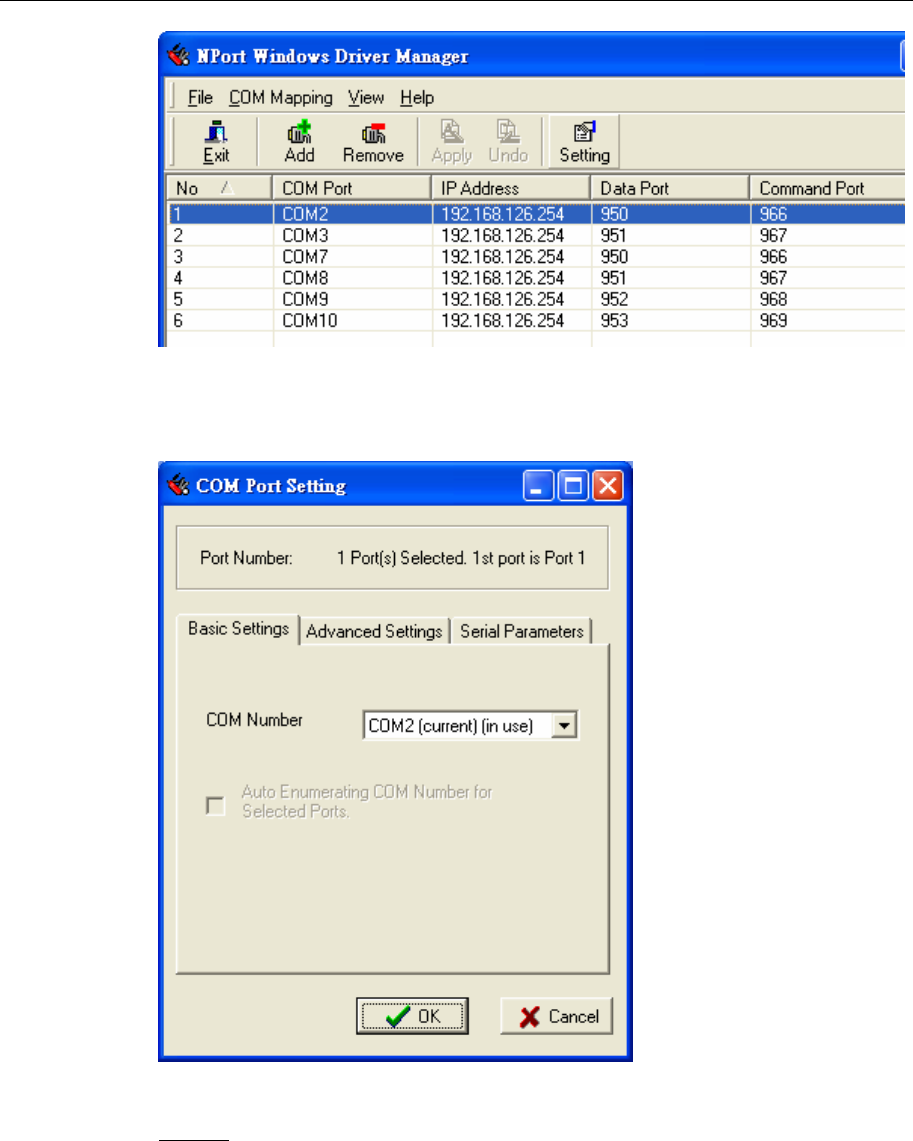Open the COM Mapping menu
This screenshot has width=913, height=1141.
click(x=281, y=98)
